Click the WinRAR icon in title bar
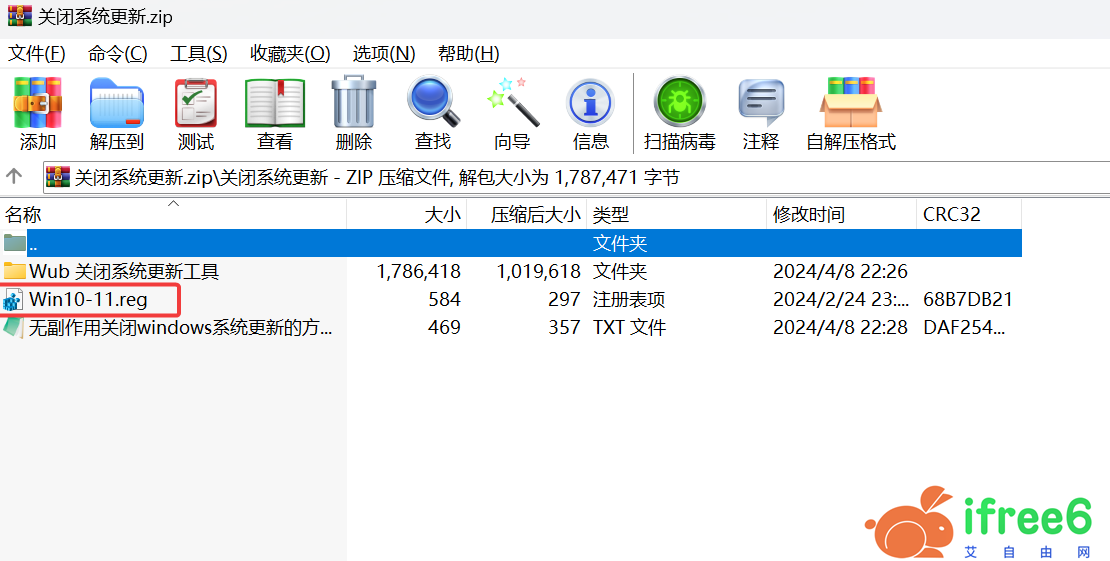Image resolution: width=1110 pixels, height=561 pixels. tap(19, 15)
